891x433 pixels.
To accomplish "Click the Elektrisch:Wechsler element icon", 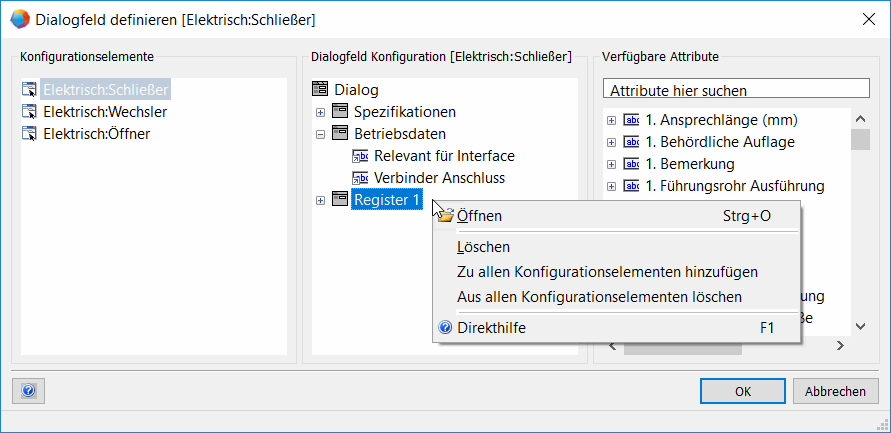I will click(29, 111).
